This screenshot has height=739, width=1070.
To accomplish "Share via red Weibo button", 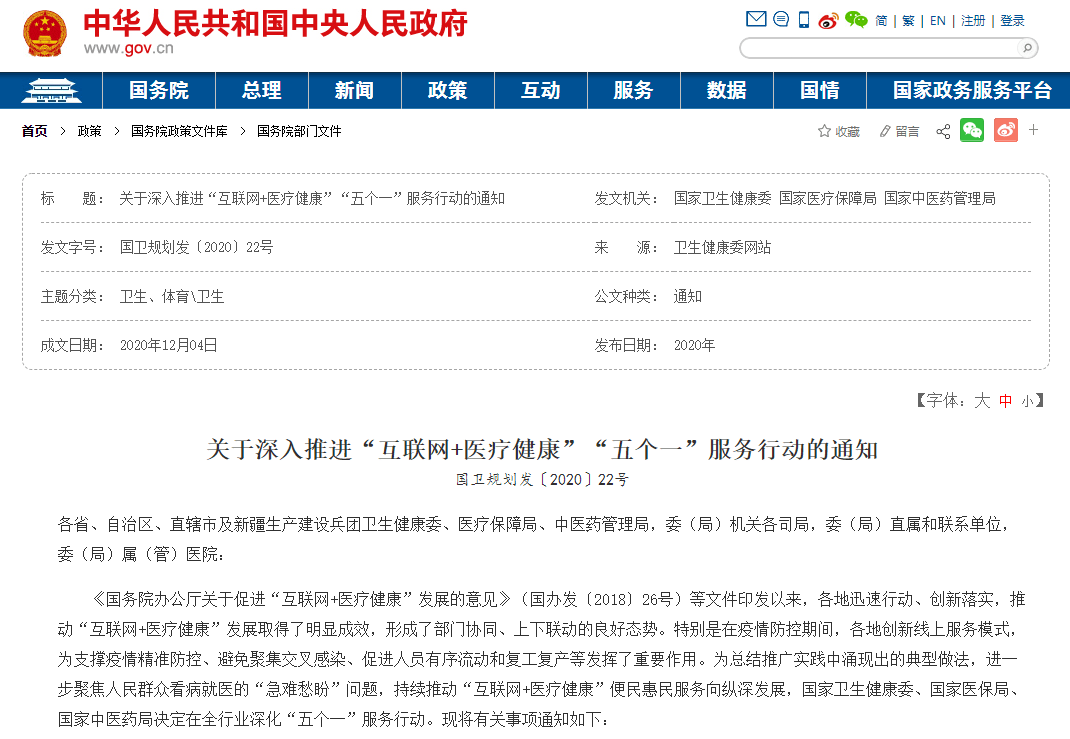I will 1006,130.
